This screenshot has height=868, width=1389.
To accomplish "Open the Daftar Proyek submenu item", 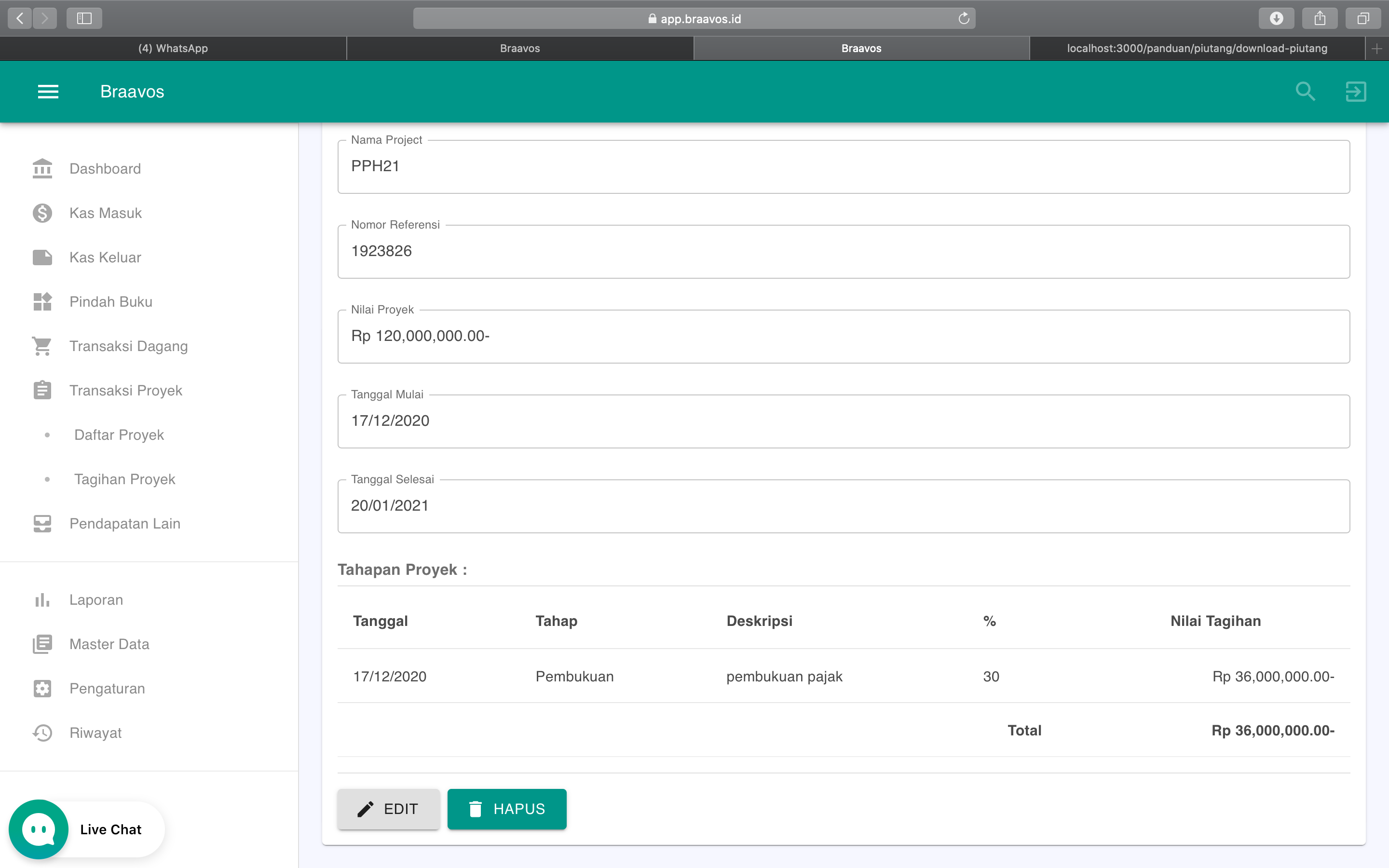I will coord(119,435).
